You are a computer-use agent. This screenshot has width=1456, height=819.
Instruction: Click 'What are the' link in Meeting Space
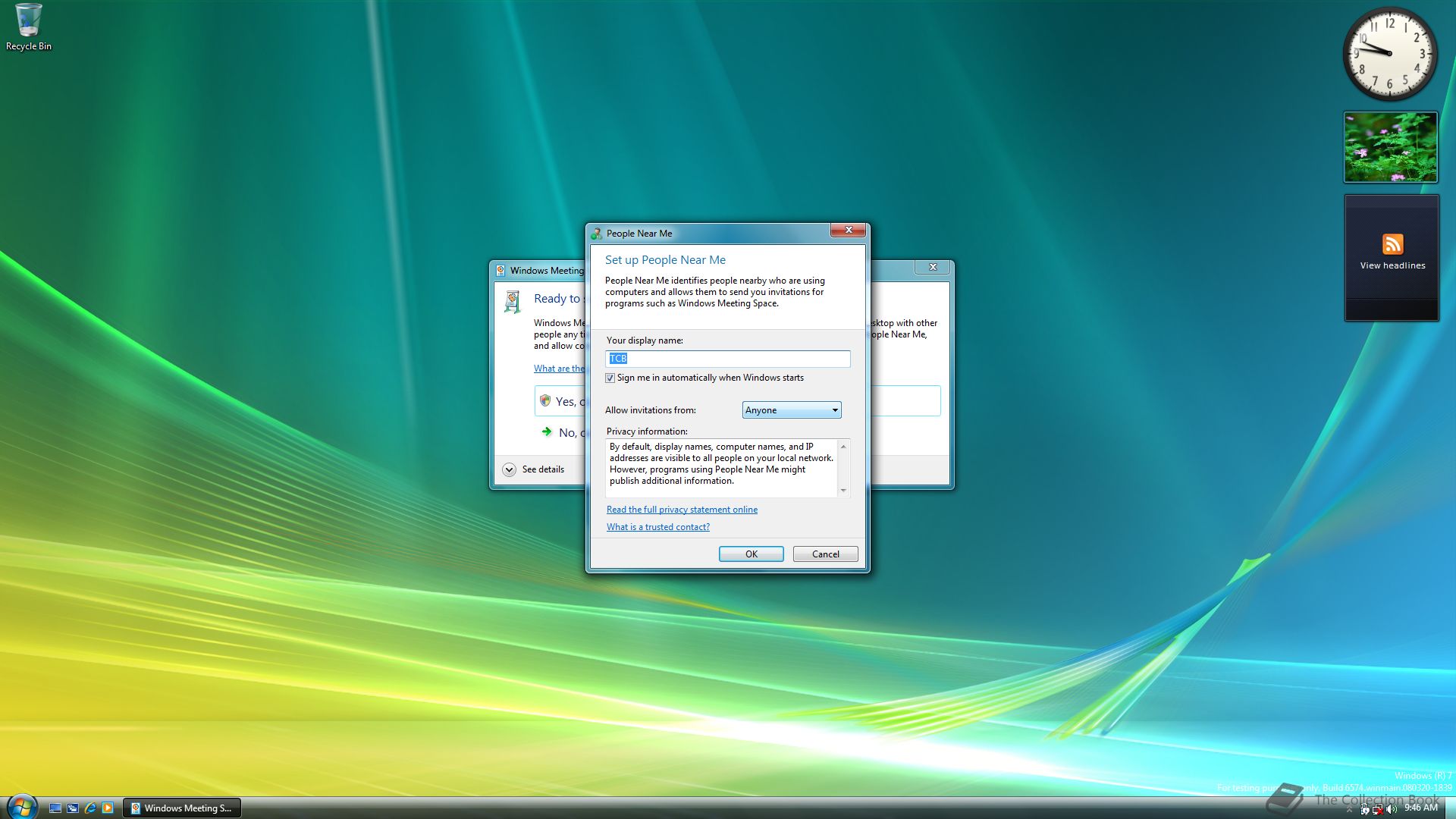pyautogui.click(x=559, y=369)
